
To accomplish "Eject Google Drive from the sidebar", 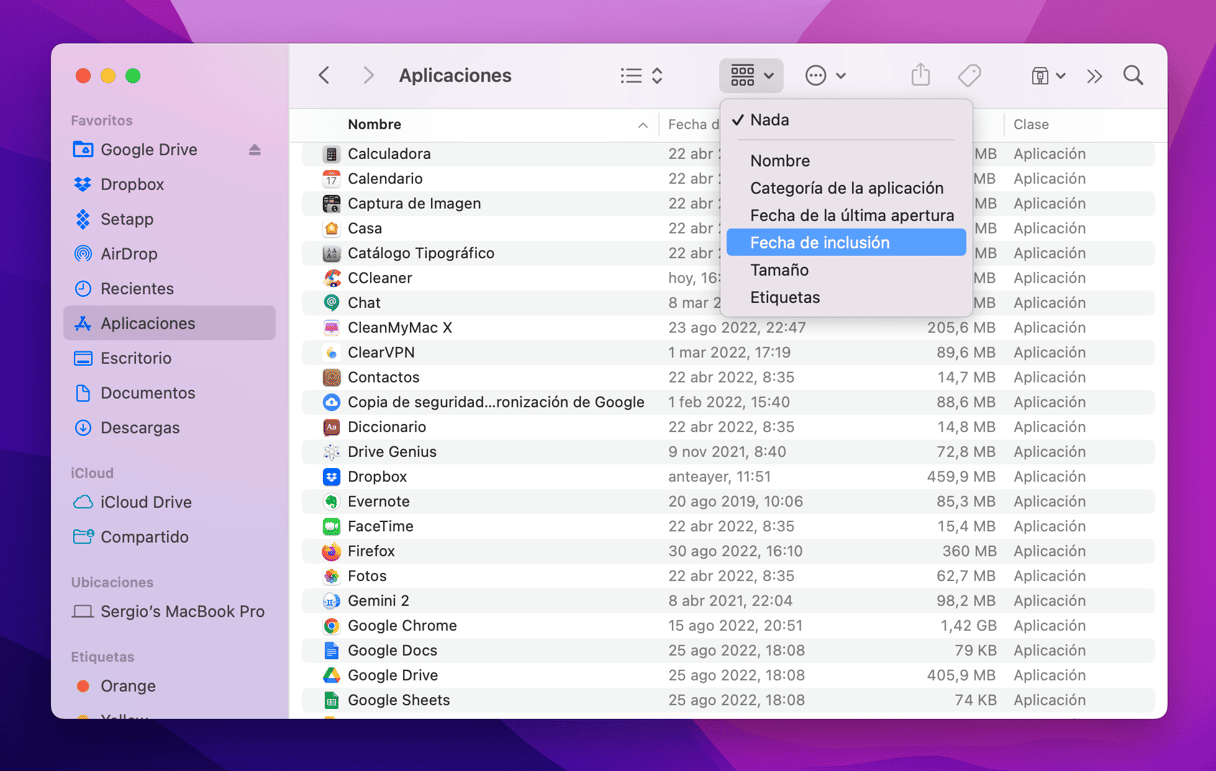I will tap(255, 150).
